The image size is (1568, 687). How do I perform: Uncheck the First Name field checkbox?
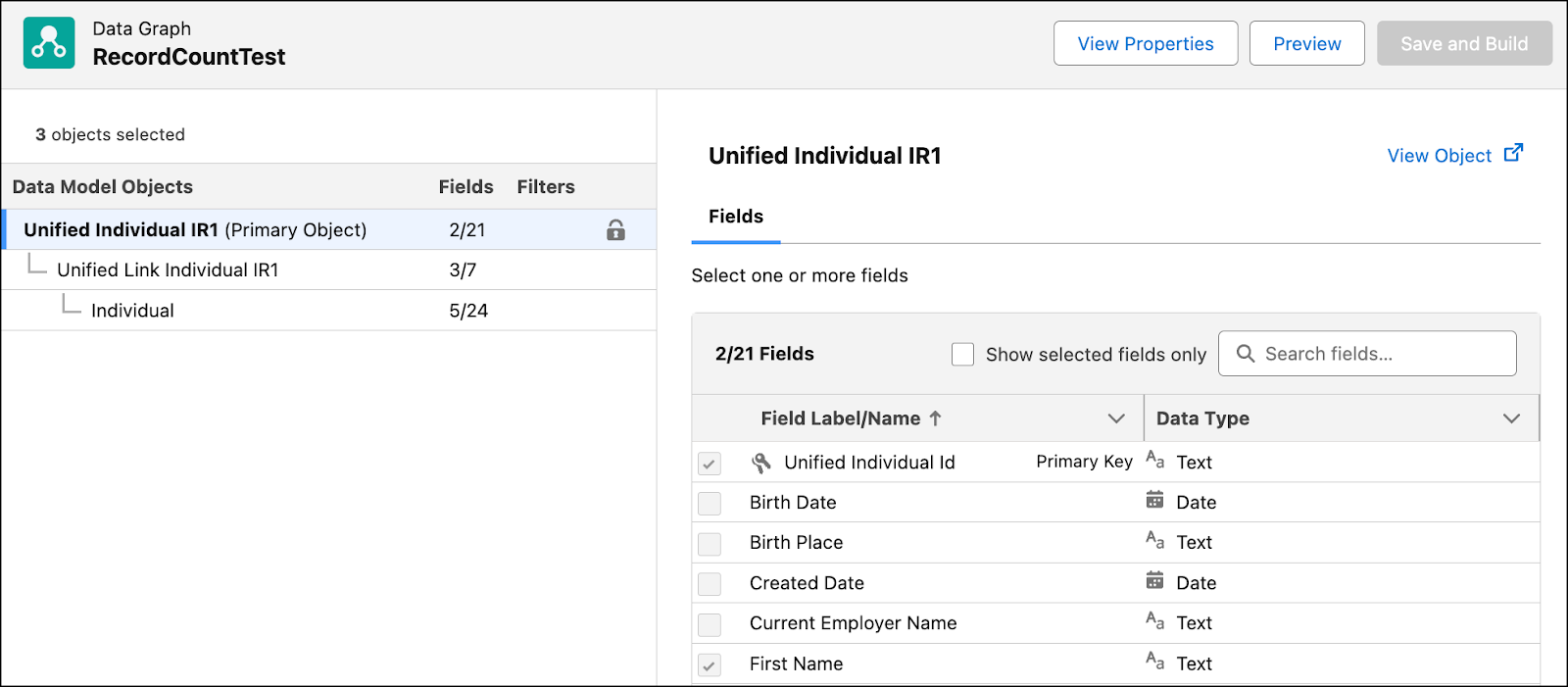pyautogui.click(x=710, y=664)
